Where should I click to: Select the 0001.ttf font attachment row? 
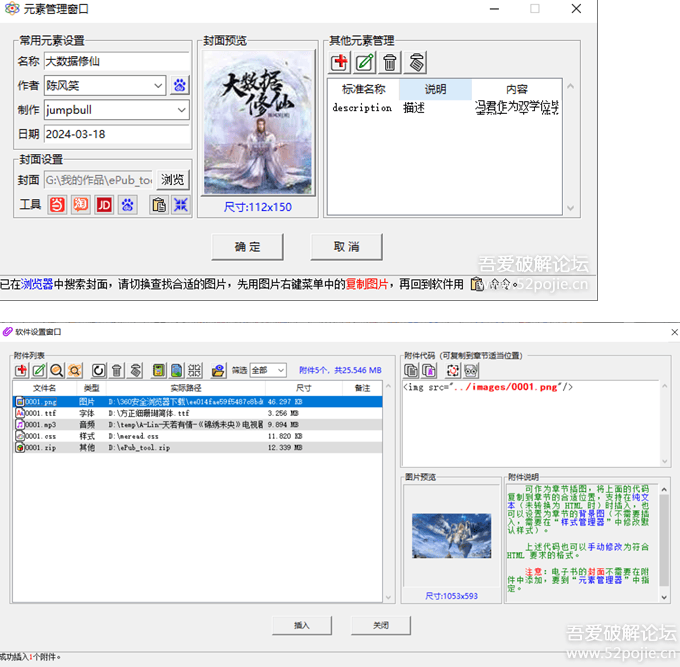click(x=198, y=413)
